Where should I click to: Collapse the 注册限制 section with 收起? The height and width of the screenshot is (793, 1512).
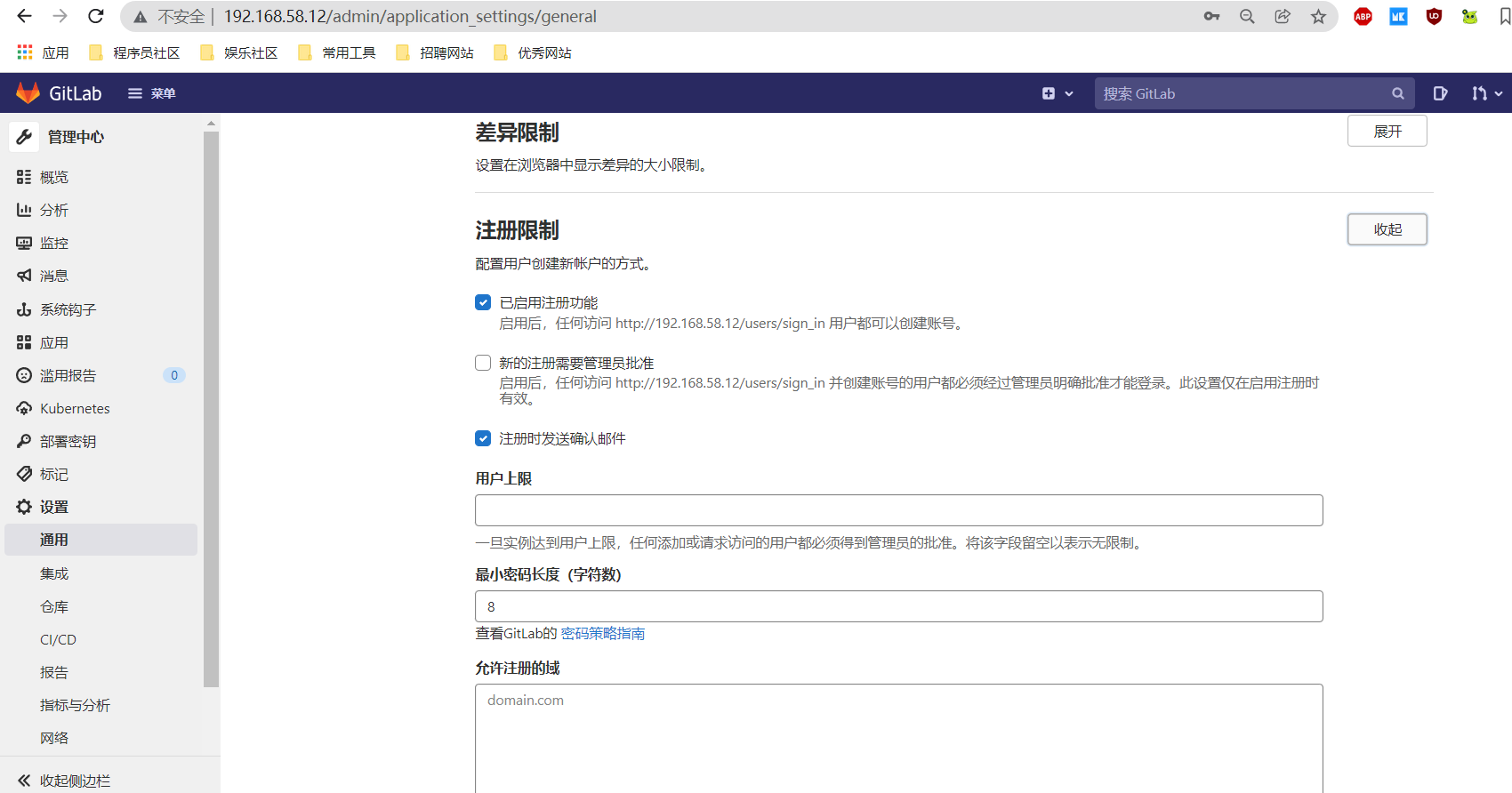click(1387, 229)
